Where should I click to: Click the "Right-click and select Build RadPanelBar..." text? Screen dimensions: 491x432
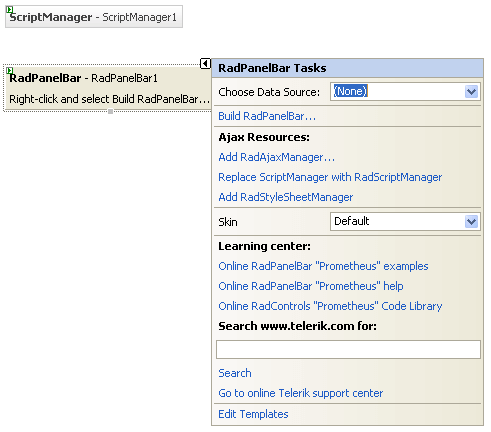coord(109,99)
